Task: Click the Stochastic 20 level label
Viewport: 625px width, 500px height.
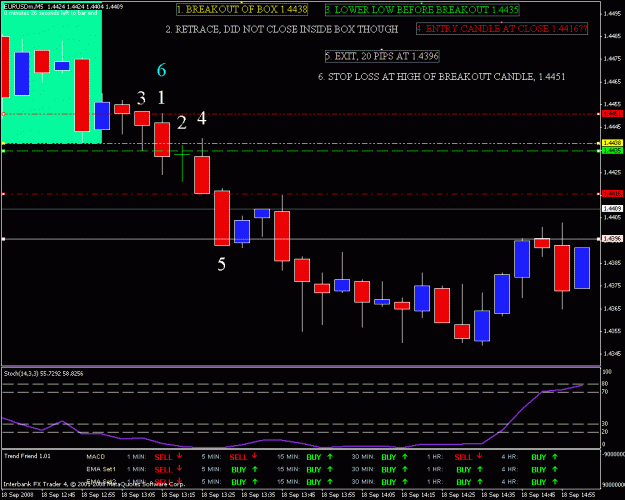Action: 605,432
